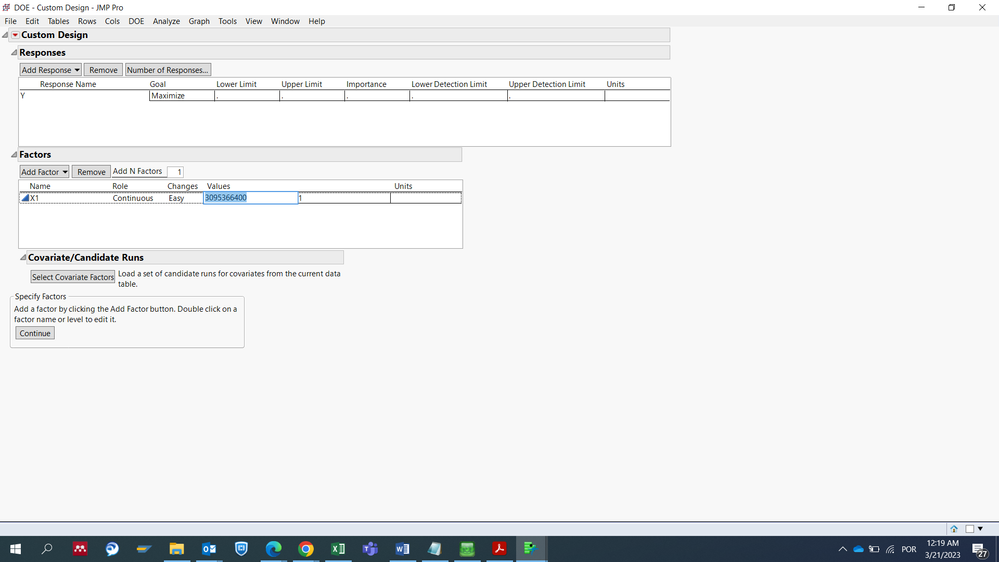Open the Analyze menu
The height and width of the screenshot is (562, 999).
point(166,21)
